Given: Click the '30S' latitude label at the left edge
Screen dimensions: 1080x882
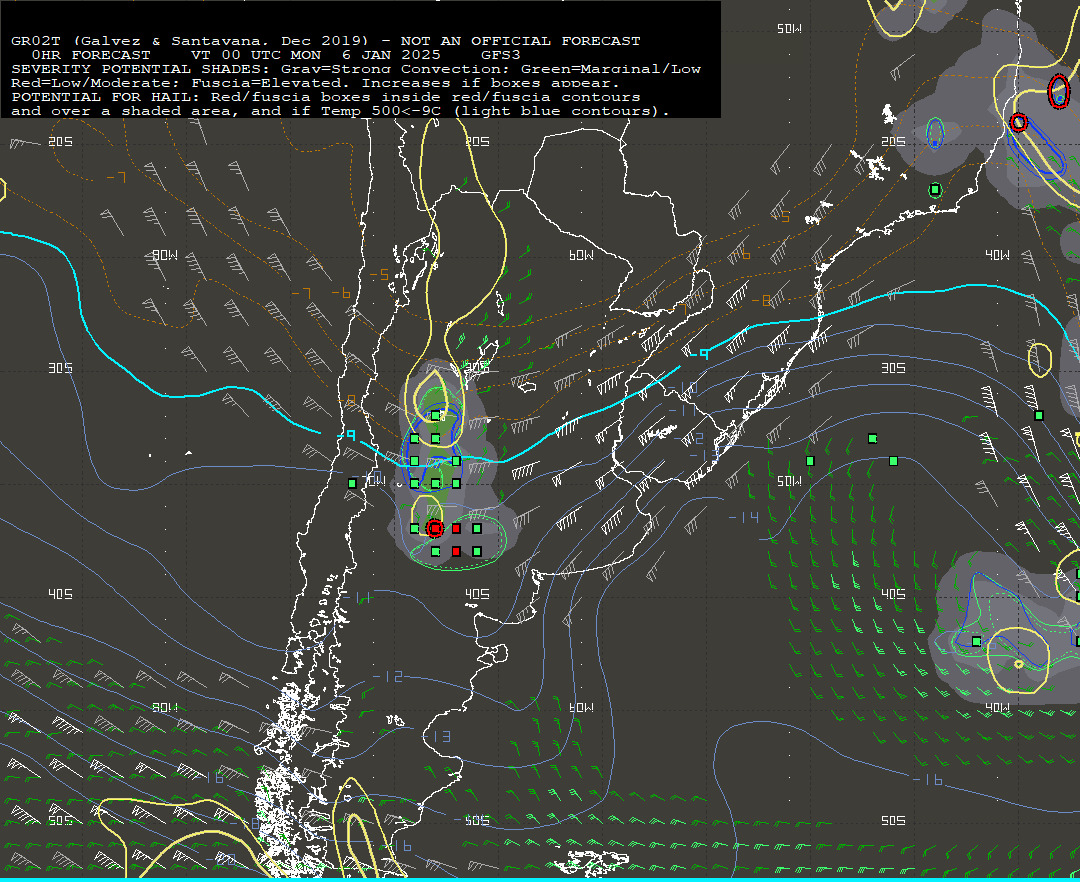Looking at the screenshot, I should pyautogui.click(x=60, y=368).
